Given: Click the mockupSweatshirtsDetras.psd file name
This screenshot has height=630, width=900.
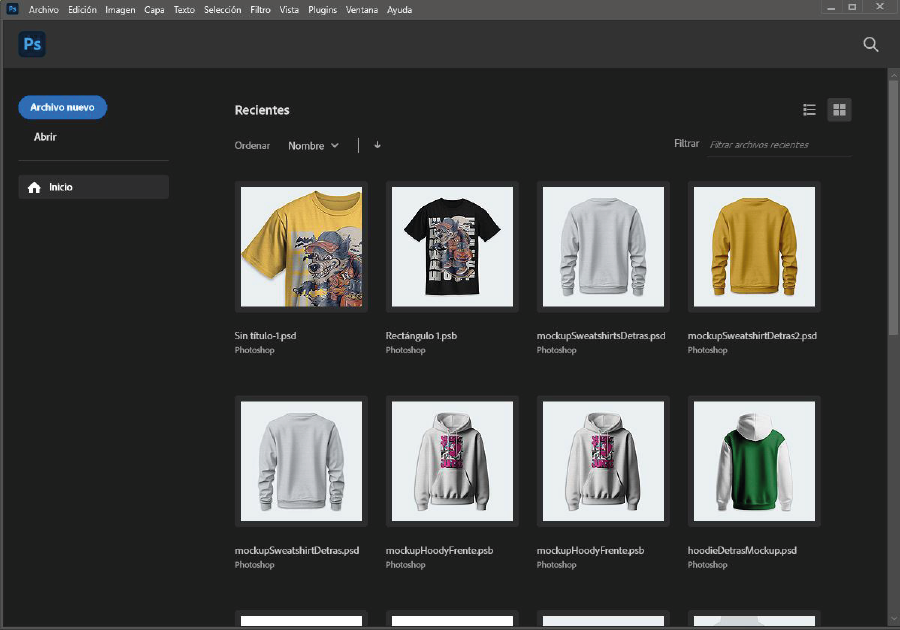Looking at the screenshot, I should (x=601, y=336).
